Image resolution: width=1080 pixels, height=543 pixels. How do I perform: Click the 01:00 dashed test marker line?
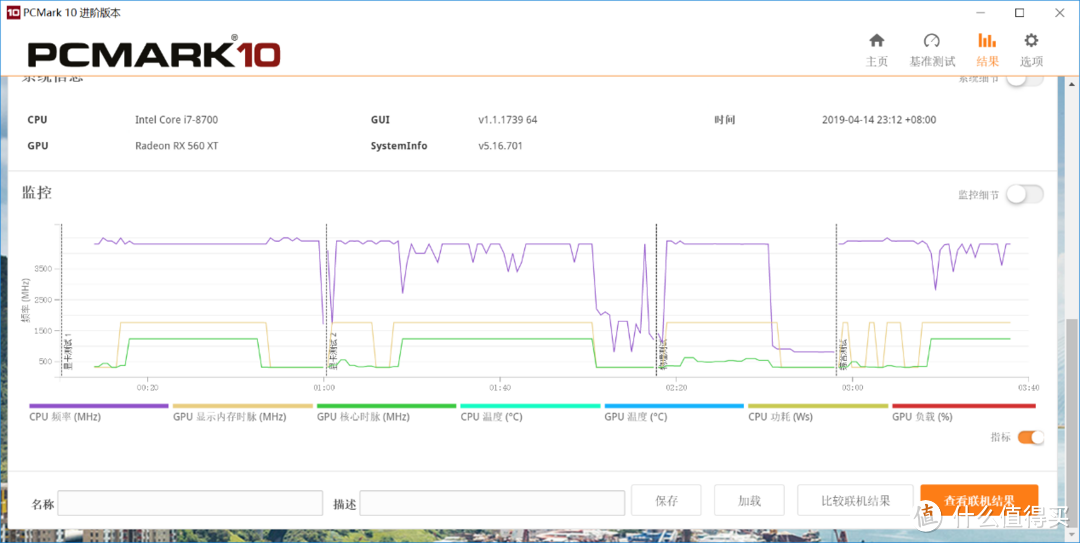(x=326, y=300)
